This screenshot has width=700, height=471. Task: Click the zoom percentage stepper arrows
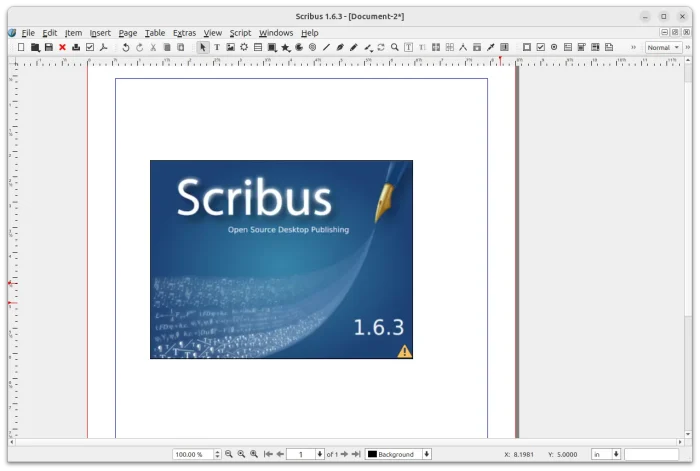217,454
